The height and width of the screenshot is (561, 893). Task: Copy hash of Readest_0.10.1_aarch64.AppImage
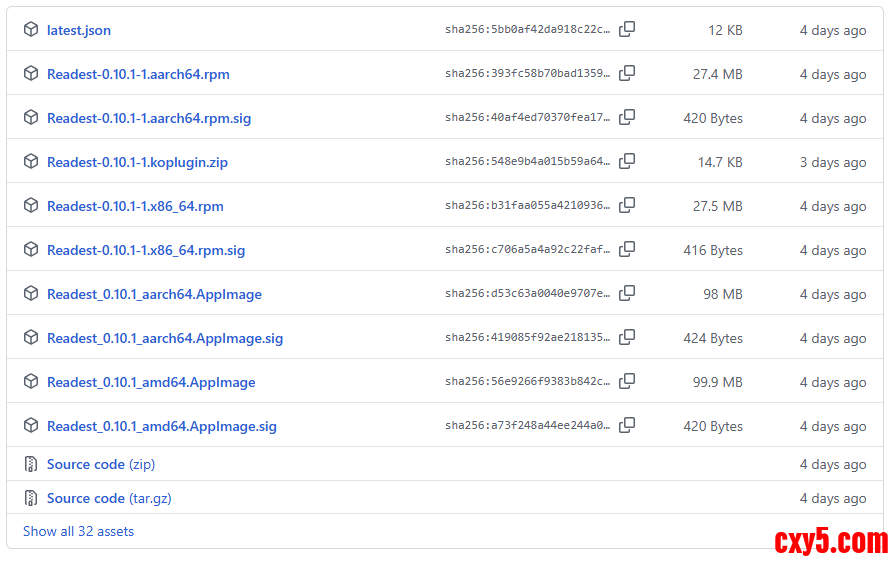pos(627,294)
